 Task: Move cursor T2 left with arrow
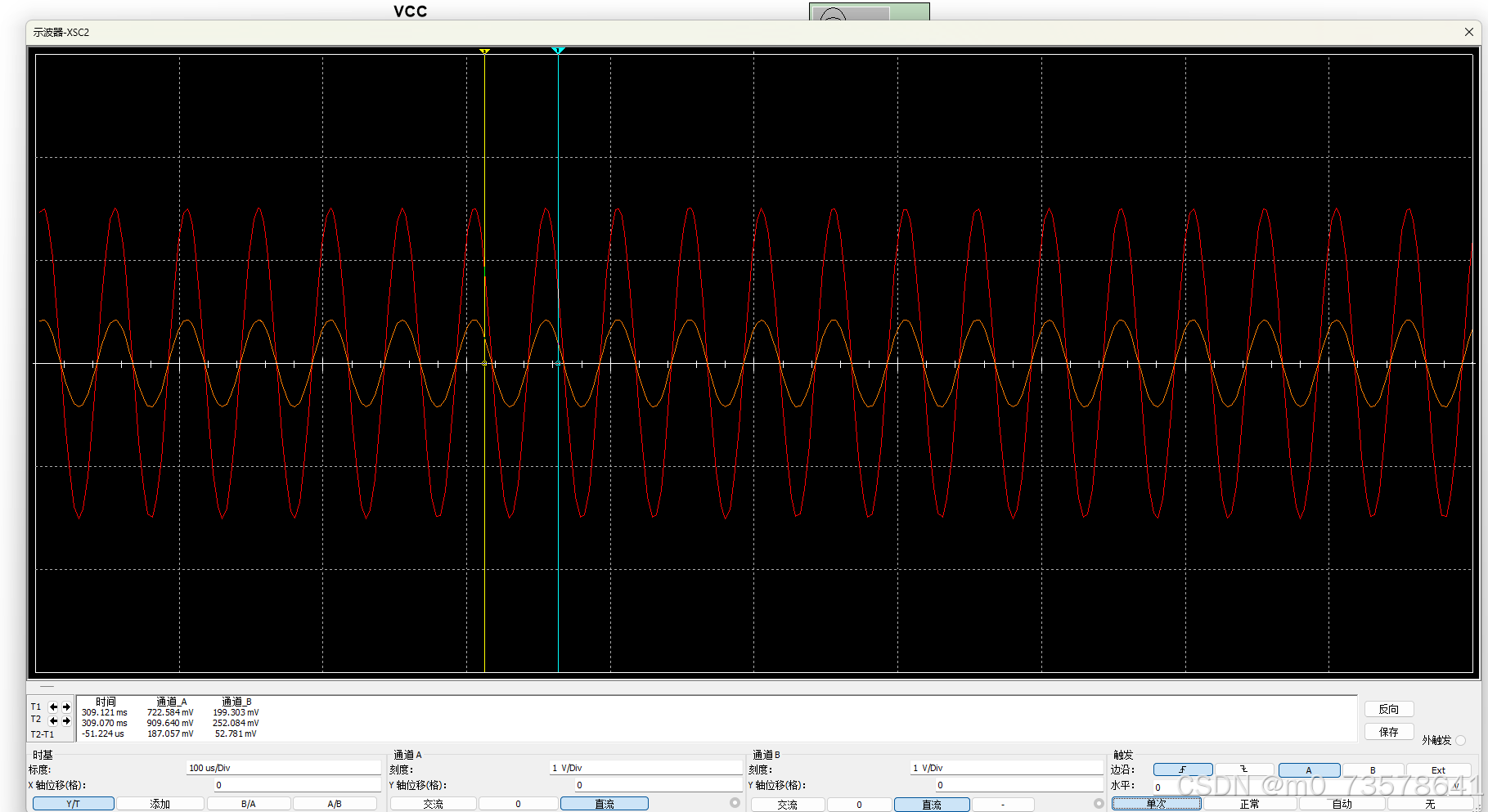[x=54, y=720]
